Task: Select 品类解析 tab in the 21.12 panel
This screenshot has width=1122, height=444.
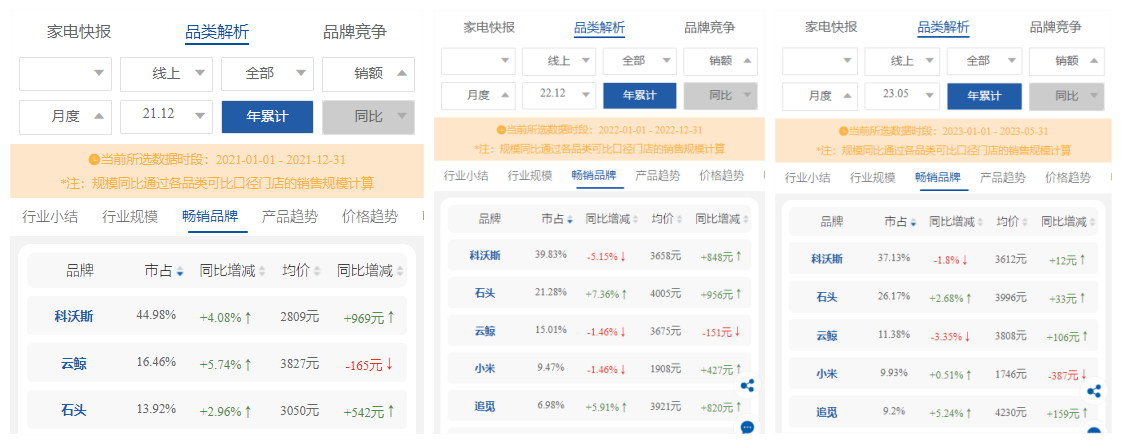Action: (217, 32)
